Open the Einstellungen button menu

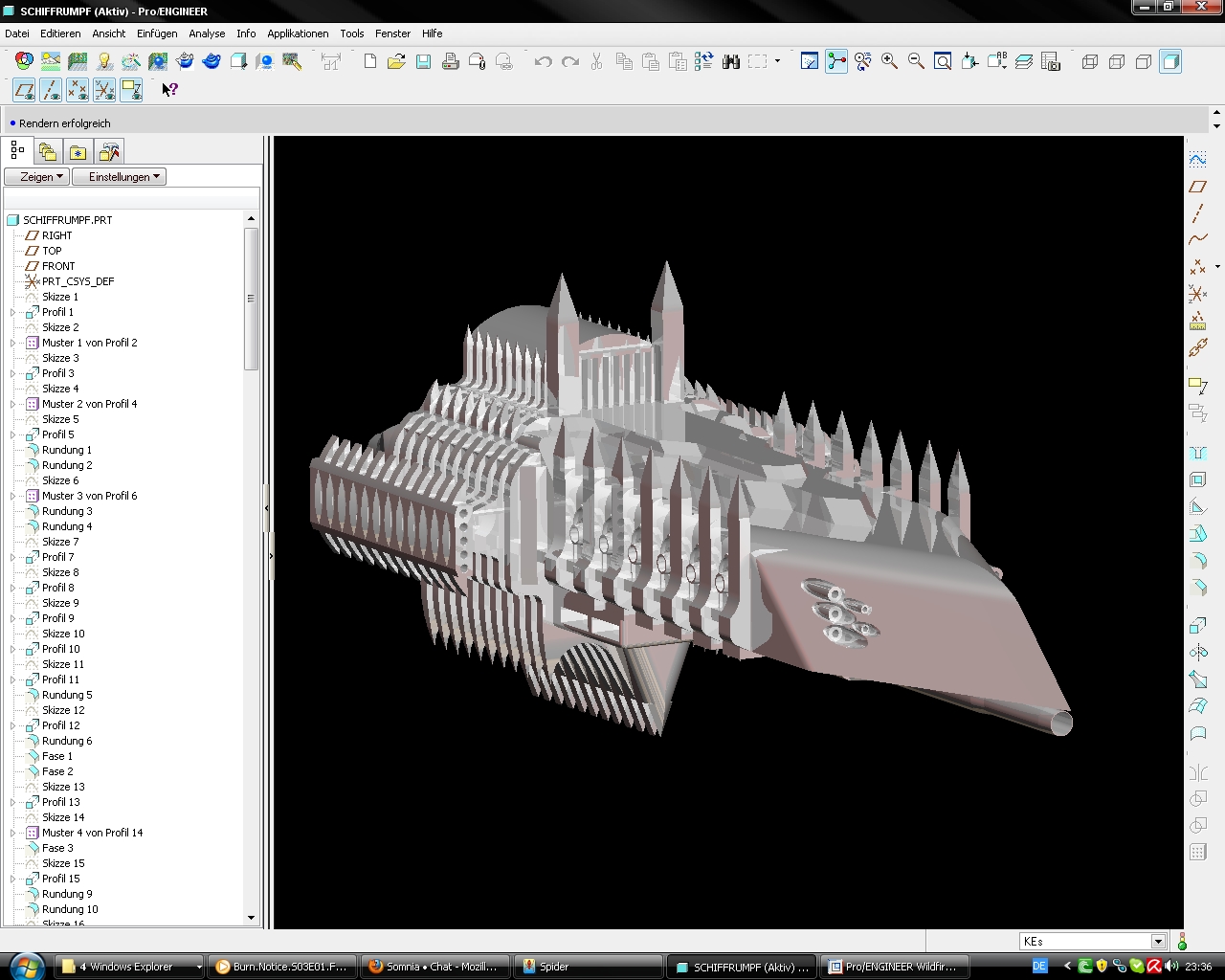pos(119,177)
